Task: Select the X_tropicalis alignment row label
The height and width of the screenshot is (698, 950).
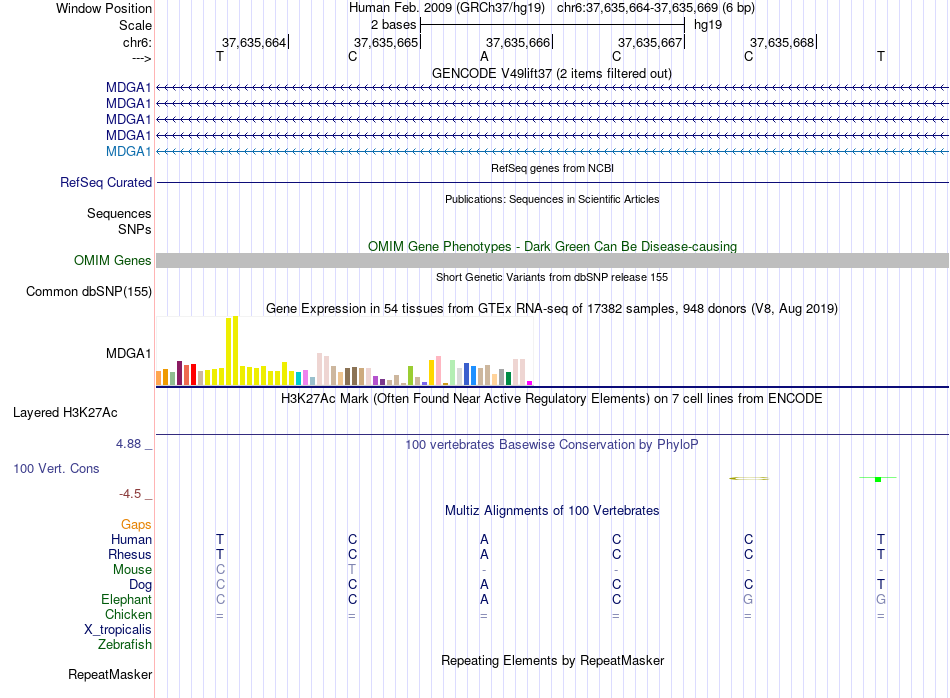Action: (118, 630)
